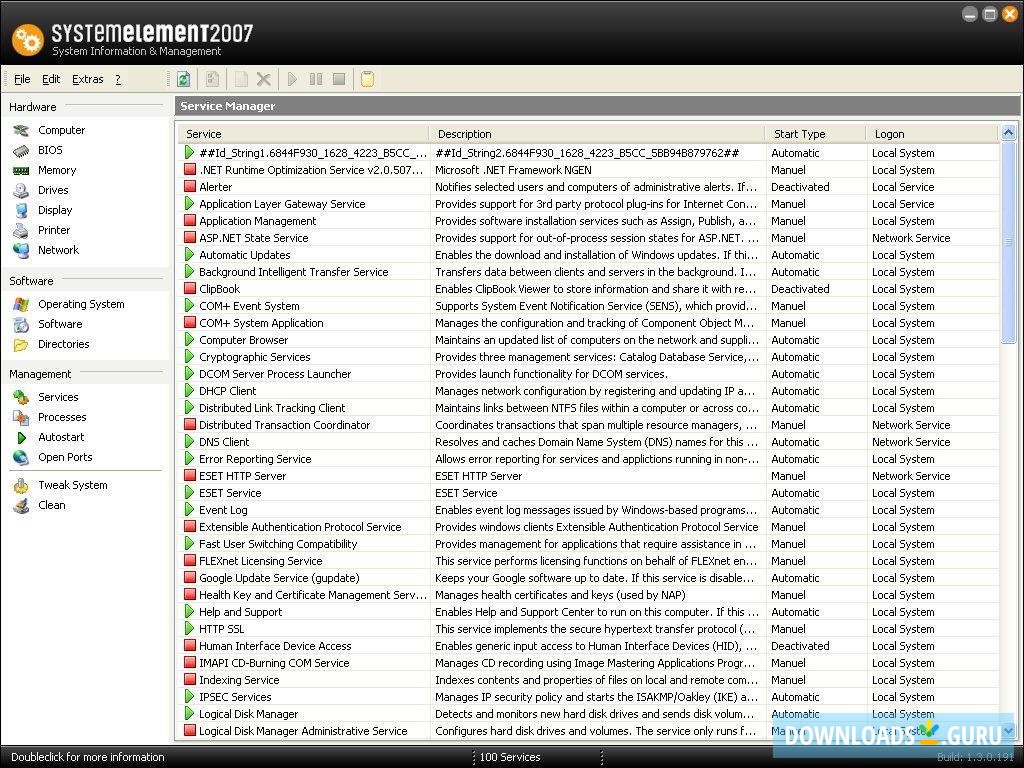Open the Display section
Screen dimensions: 1024x768
coord(55,210)
